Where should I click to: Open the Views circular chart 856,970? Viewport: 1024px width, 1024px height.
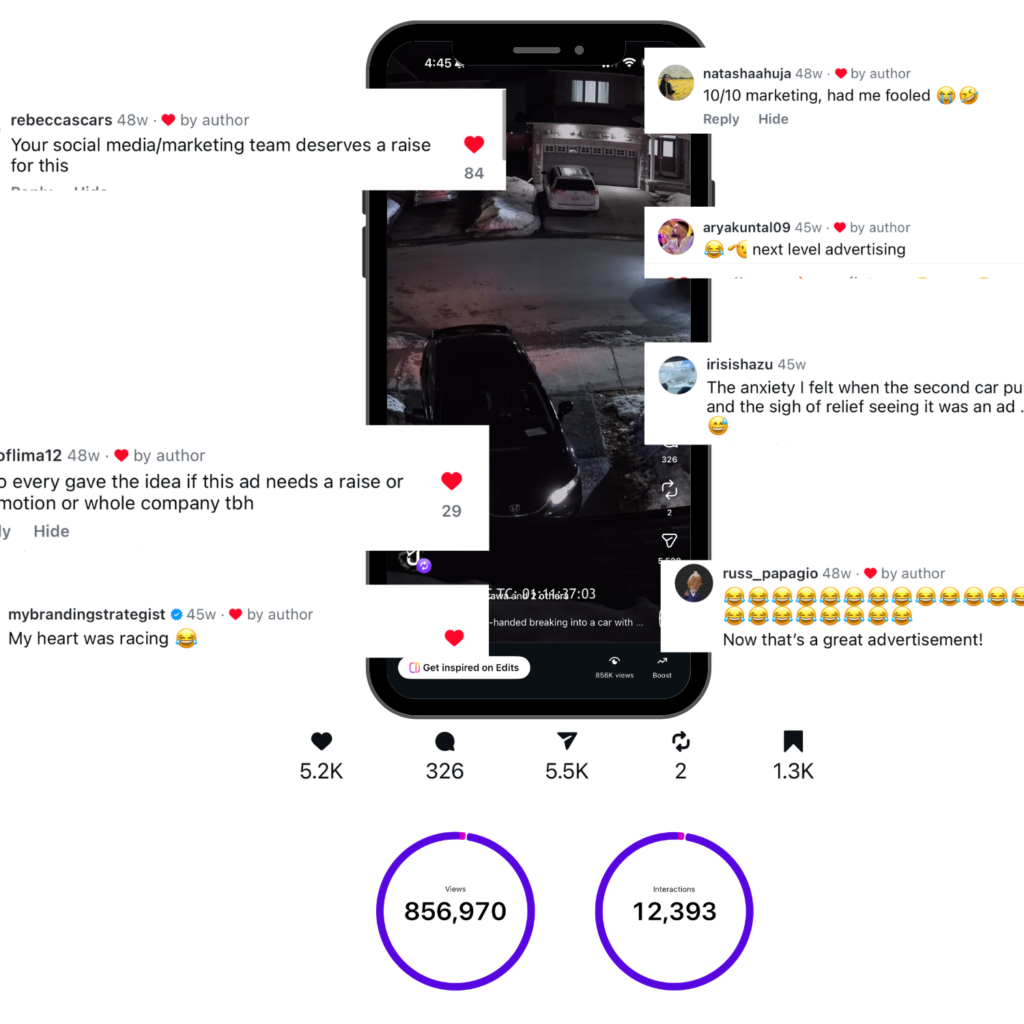(x=455, y=911)
